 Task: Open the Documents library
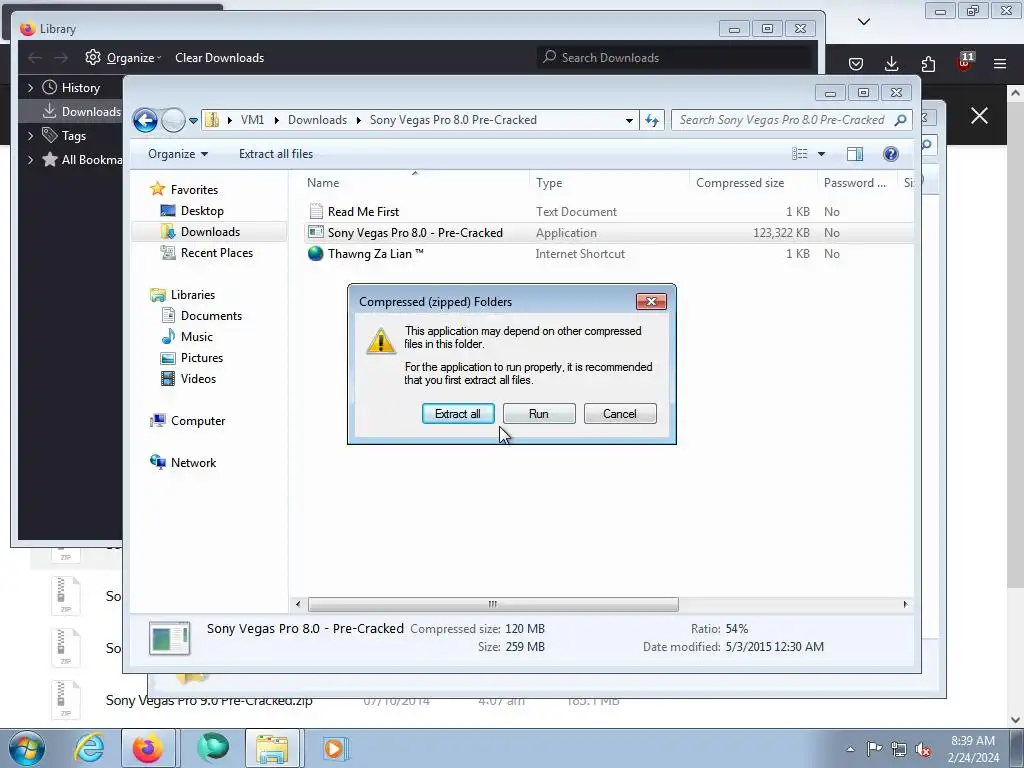tap(211, 315)
